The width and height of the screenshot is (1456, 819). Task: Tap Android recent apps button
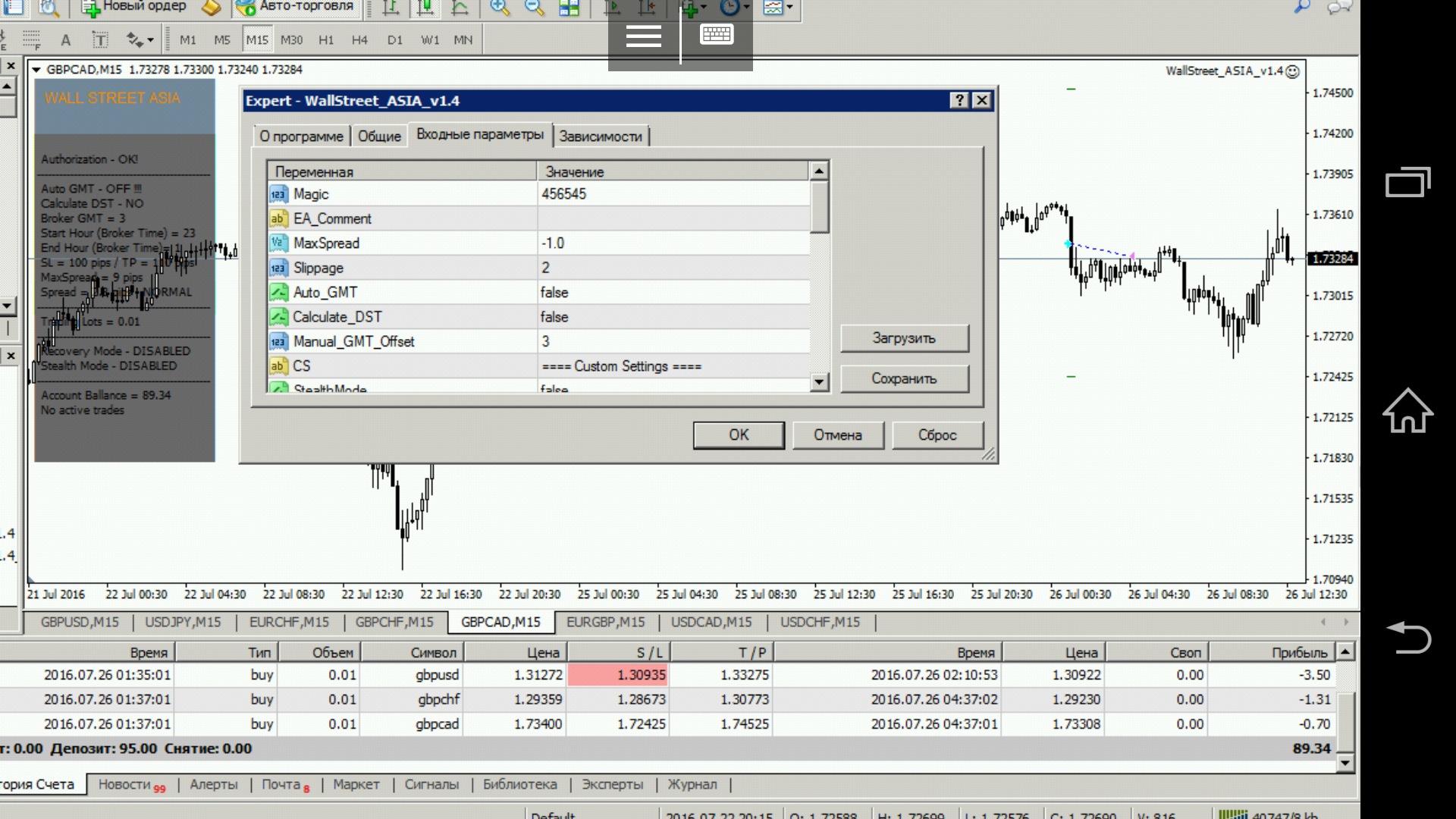coord(1408,182)
